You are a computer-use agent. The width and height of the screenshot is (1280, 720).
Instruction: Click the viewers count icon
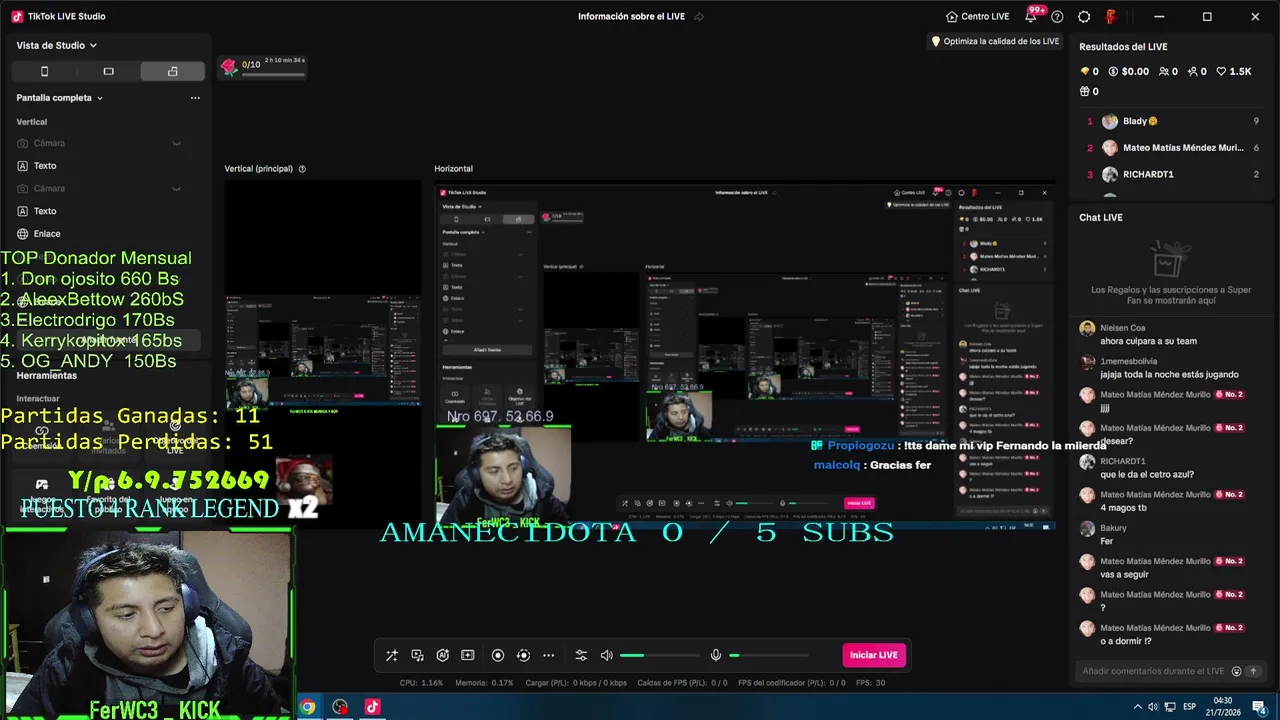click(1164, 72)
